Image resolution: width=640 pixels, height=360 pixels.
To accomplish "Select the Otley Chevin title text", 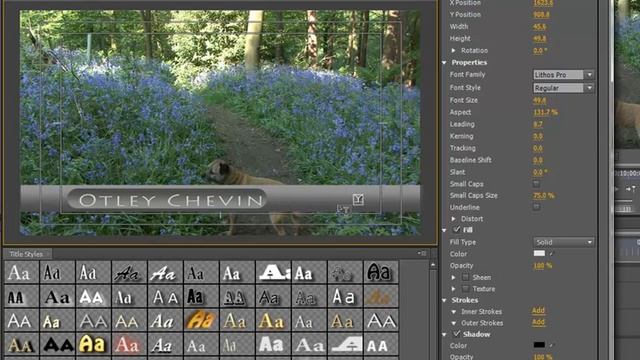I will coord(171,200).
